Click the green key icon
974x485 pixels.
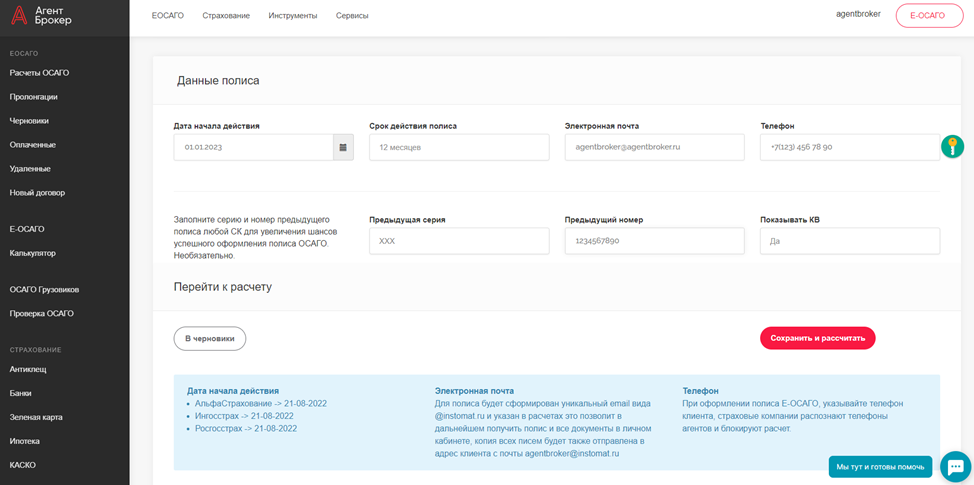click(x=952, y=147)
